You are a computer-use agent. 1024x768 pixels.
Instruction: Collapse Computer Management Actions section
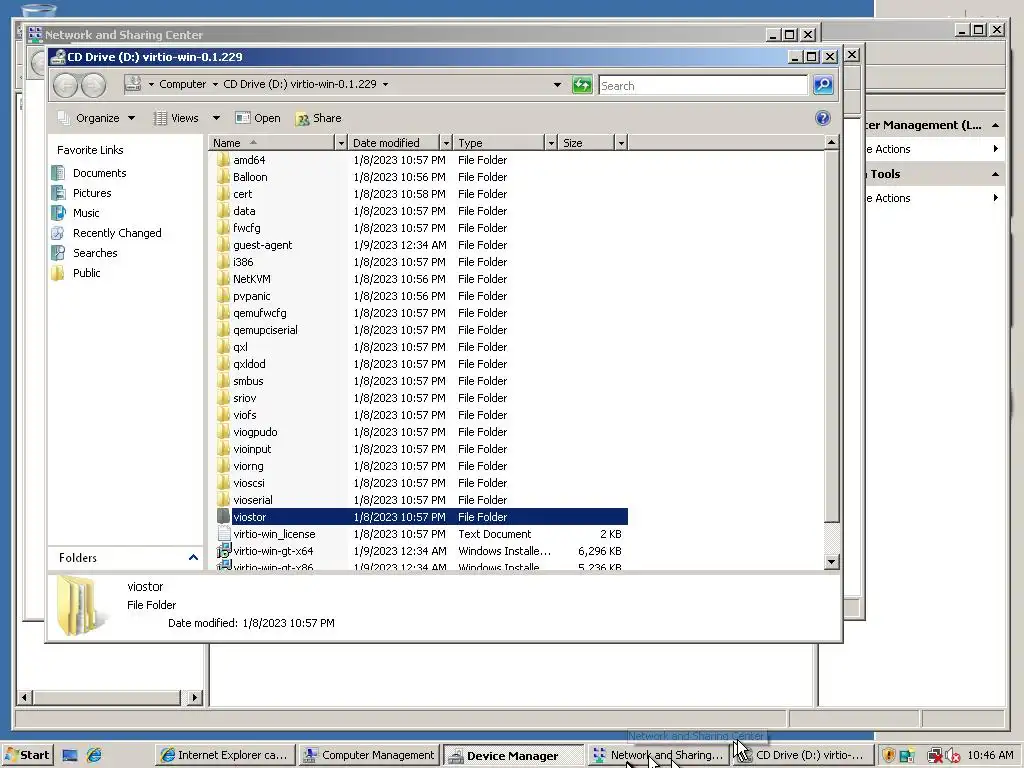click(x=995, y=125)
